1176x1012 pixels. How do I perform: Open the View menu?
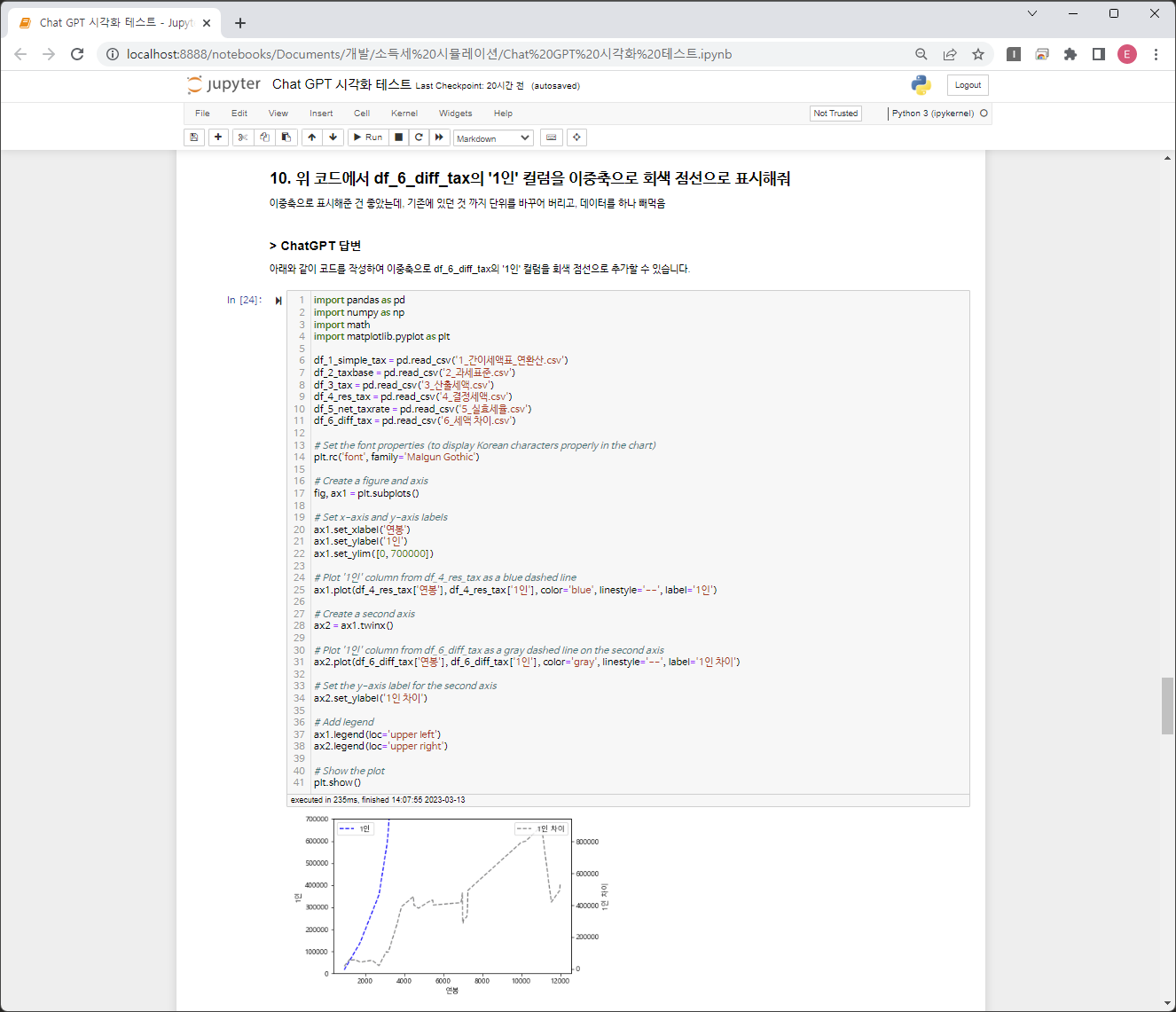coord(278,114)
